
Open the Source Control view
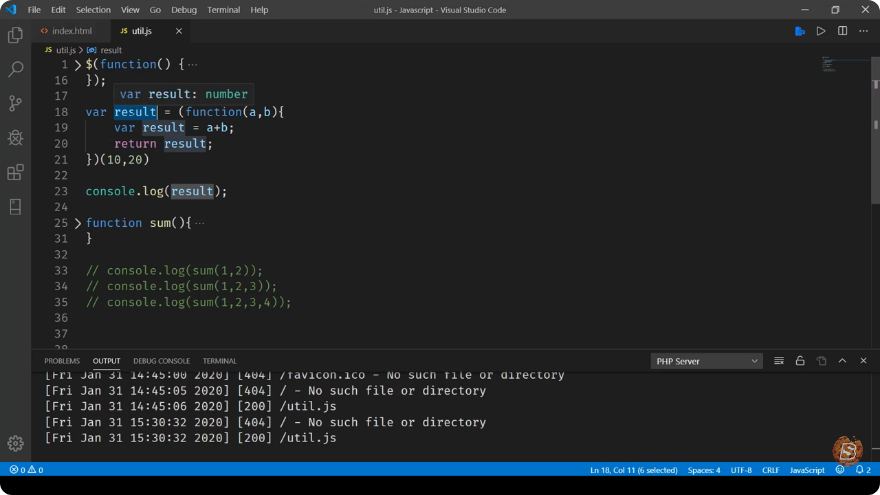15,103
